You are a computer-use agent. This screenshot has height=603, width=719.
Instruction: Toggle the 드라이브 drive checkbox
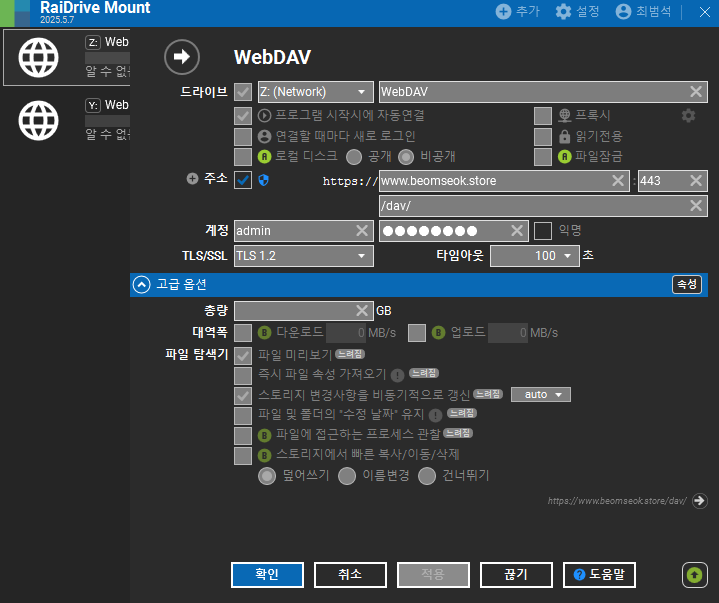point(243,92)
